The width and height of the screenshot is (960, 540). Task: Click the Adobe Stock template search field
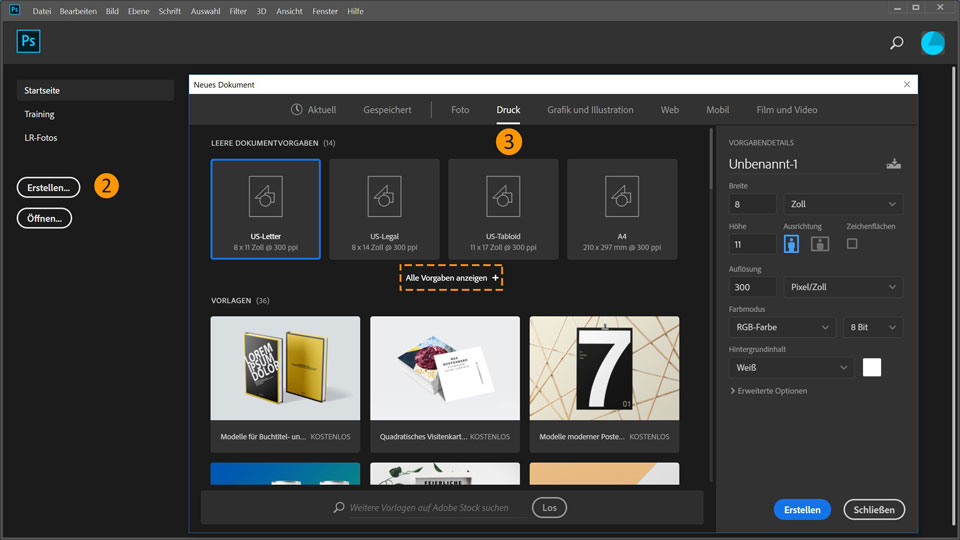(x=437, y=508)
